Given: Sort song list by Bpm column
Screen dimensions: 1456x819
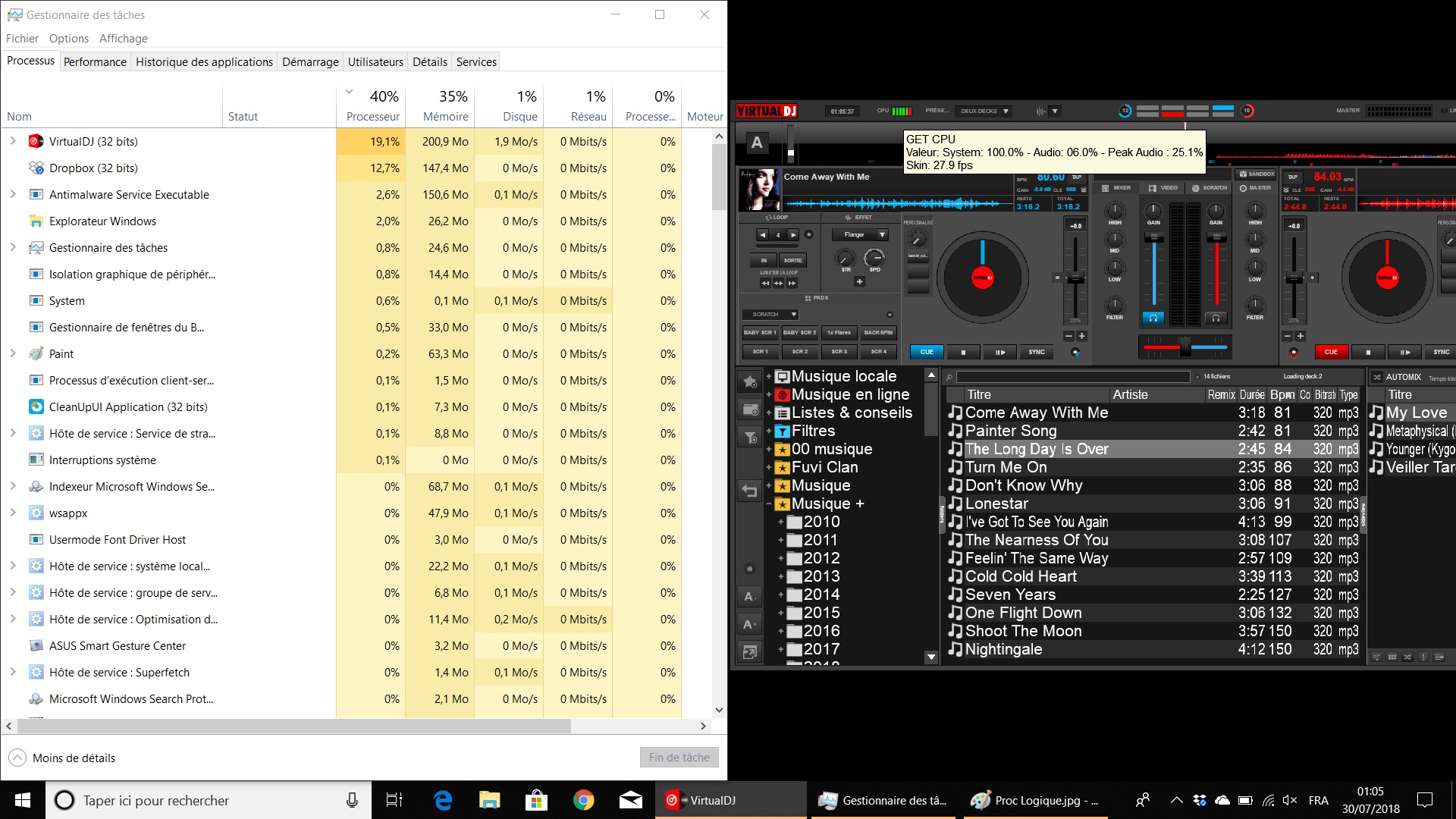Looking at the screenshot, I should pos(1282,395).
